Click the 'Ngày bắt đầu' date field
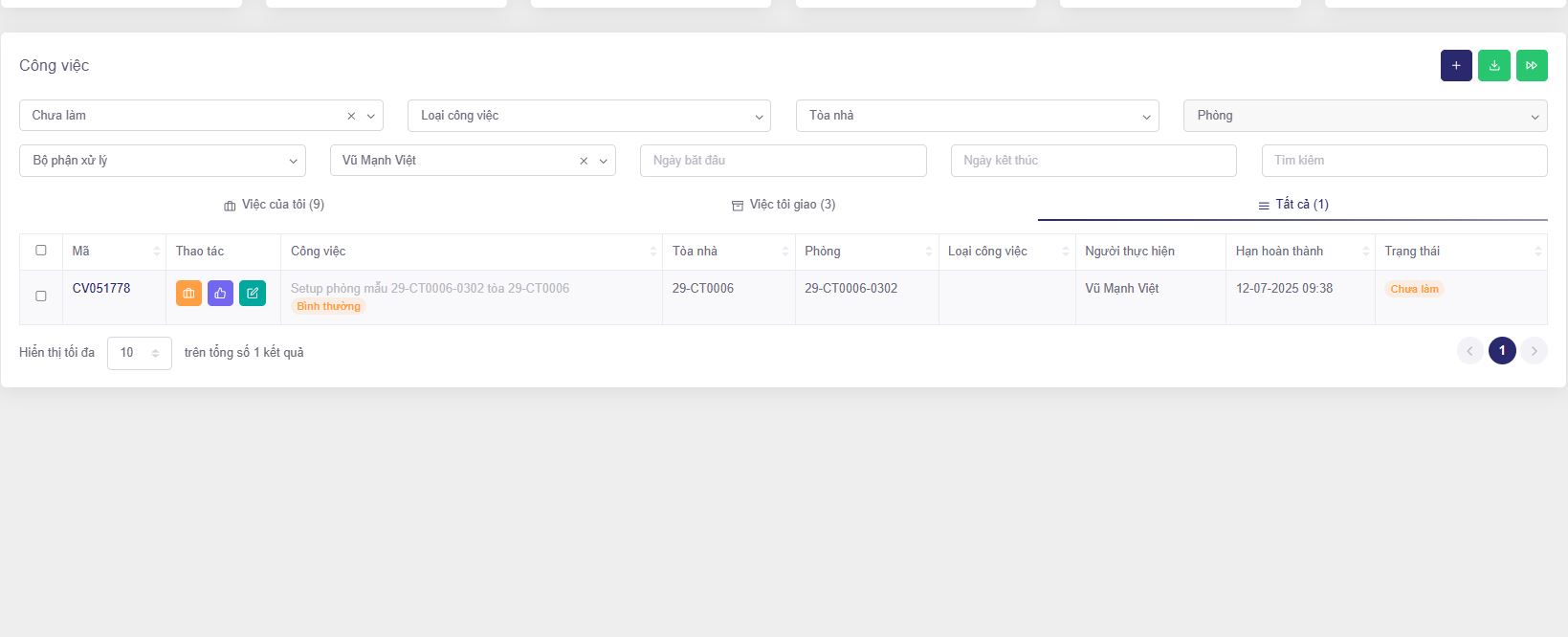The height and width of the screenshot is (637, 1568). point(783,161)
